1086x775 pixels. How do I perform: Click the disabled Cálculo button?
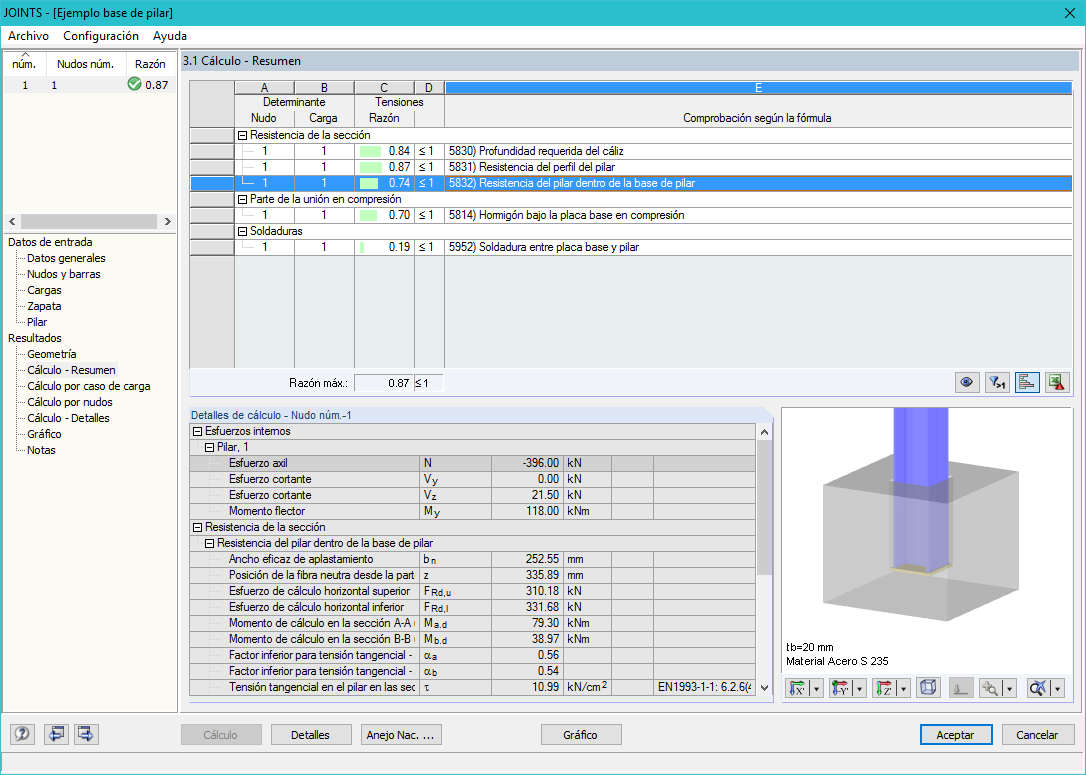(221, 735)
